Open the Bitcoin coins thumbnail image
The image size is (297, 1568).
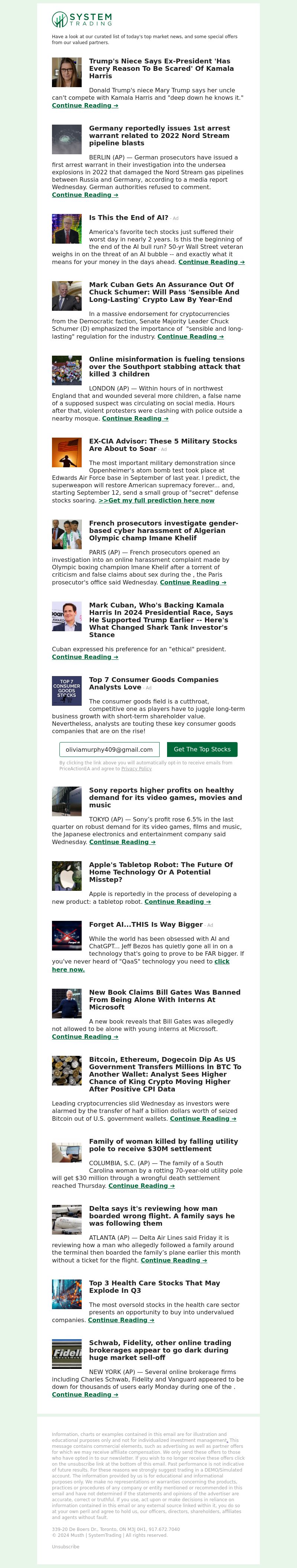click(x=66, y=1071)
